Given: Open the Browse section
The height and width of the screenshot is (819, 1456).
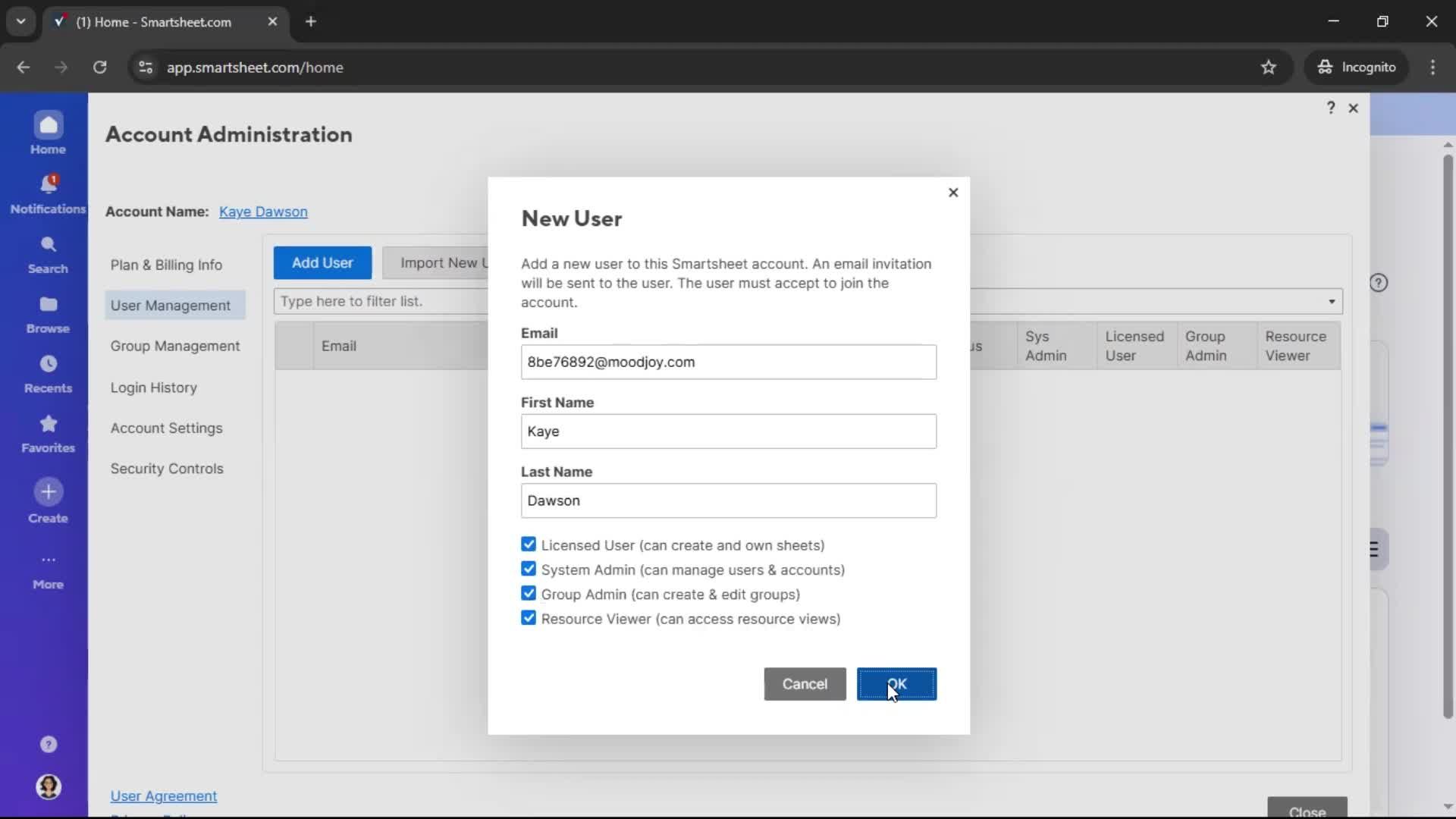Looking at the screenshot, I should 48,312.
